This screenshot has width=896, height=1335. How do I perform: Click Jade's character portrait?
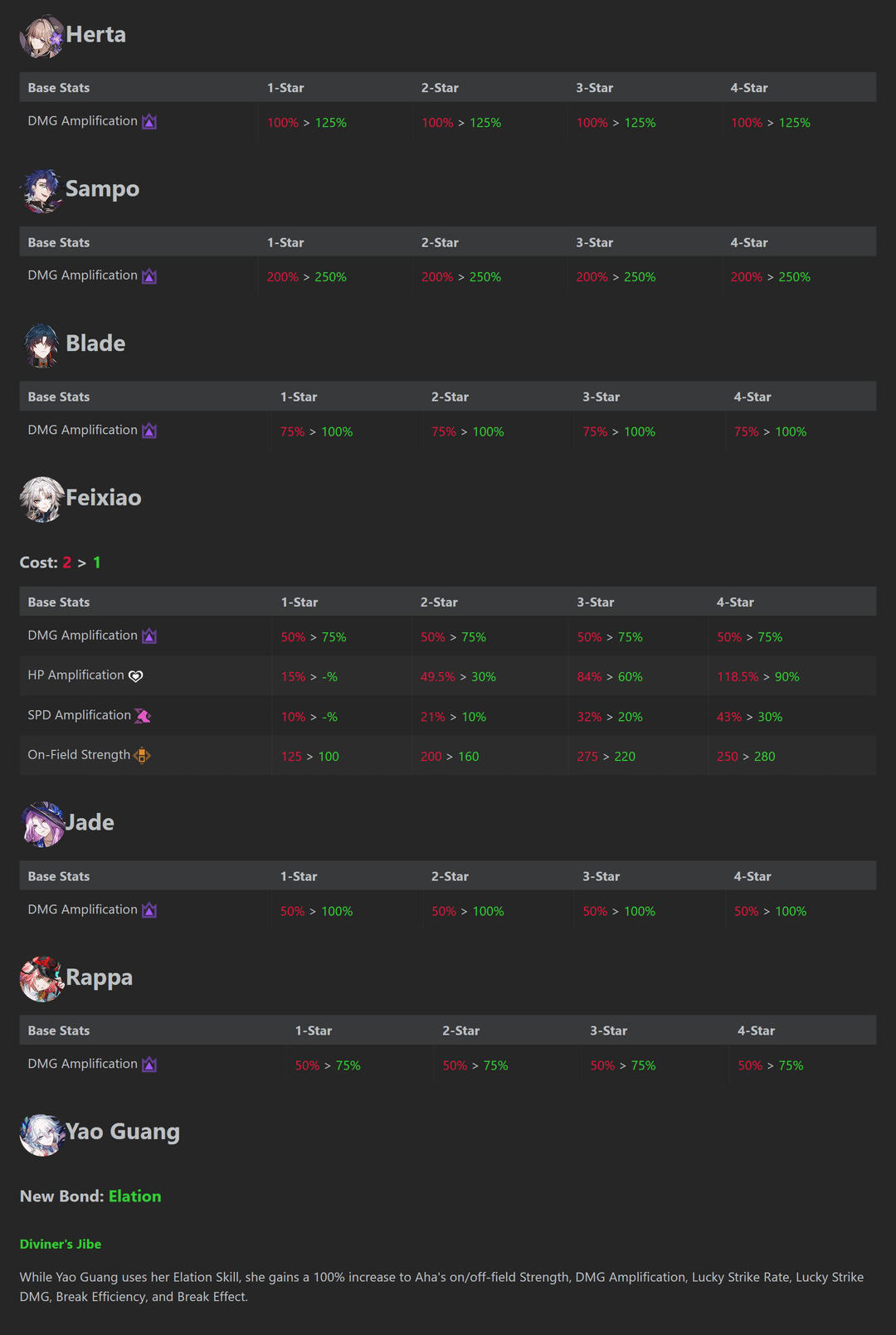click(41, 824)
